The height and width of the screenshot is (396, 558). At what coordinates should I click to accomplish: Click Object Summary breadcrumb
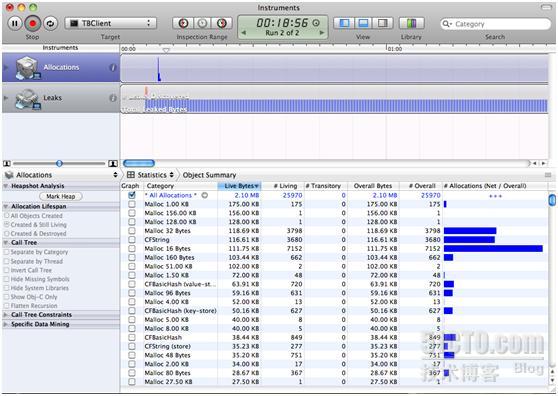pyautogui.click(x=209, y=175)
